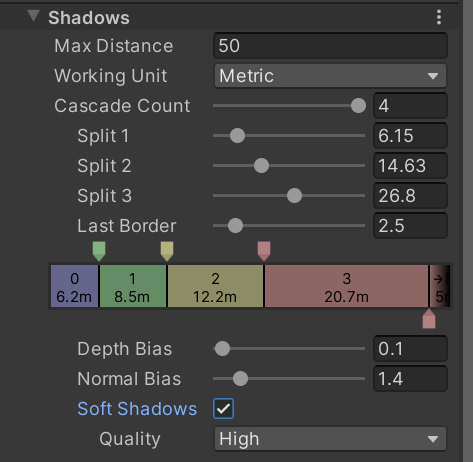Click the Depth Bias value field 0.1
This screenshot has height=462, width=473.
coord(410,349)
